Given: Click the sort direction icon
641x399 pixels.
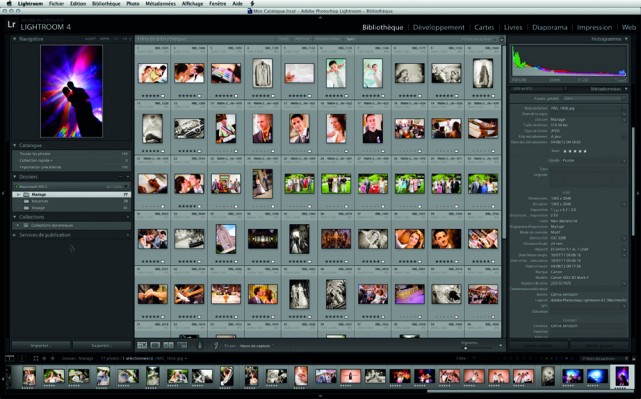Looking at the screenshot, I should (x=216, y=345).
